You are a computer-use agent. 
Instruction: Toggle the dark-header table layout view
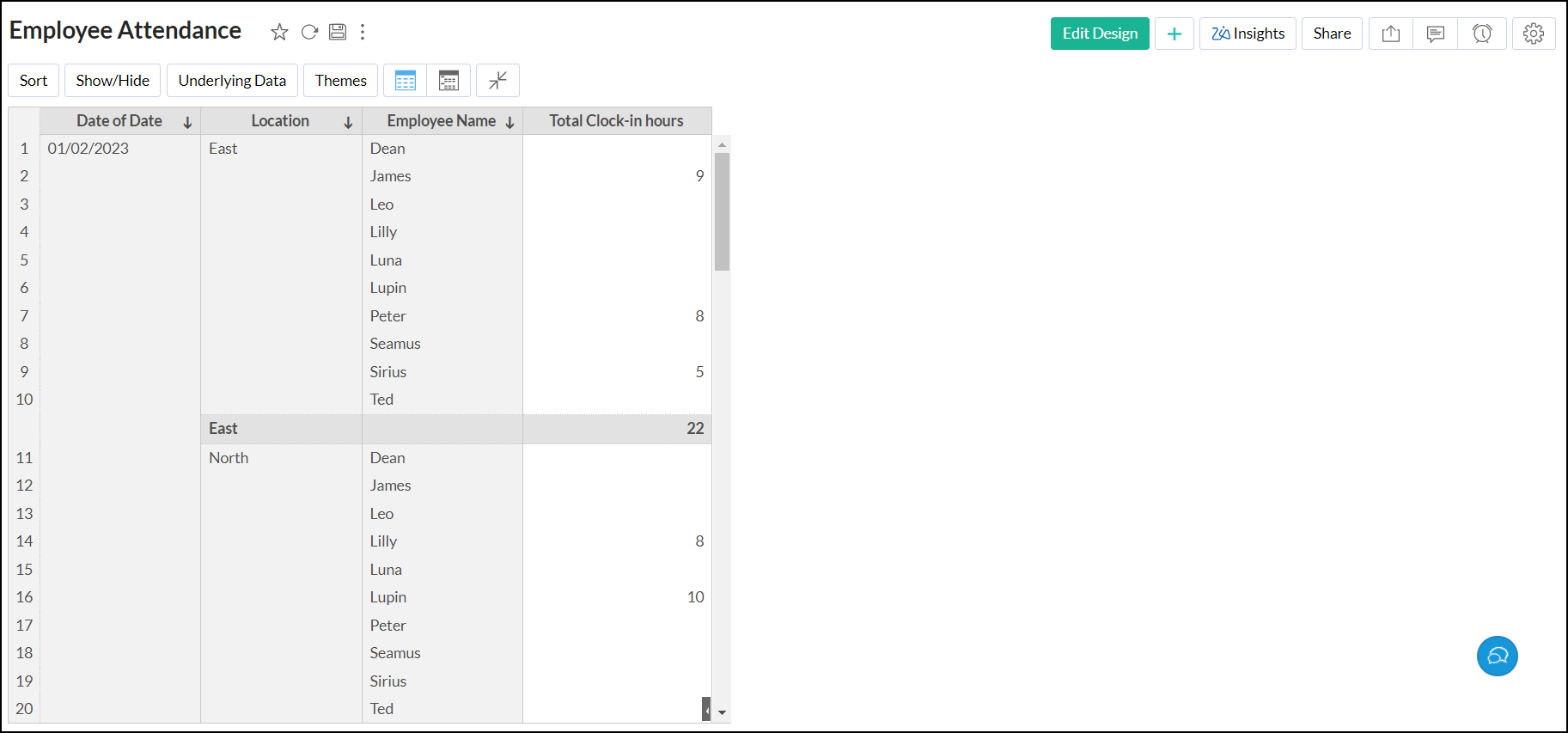tap(448, 81)
